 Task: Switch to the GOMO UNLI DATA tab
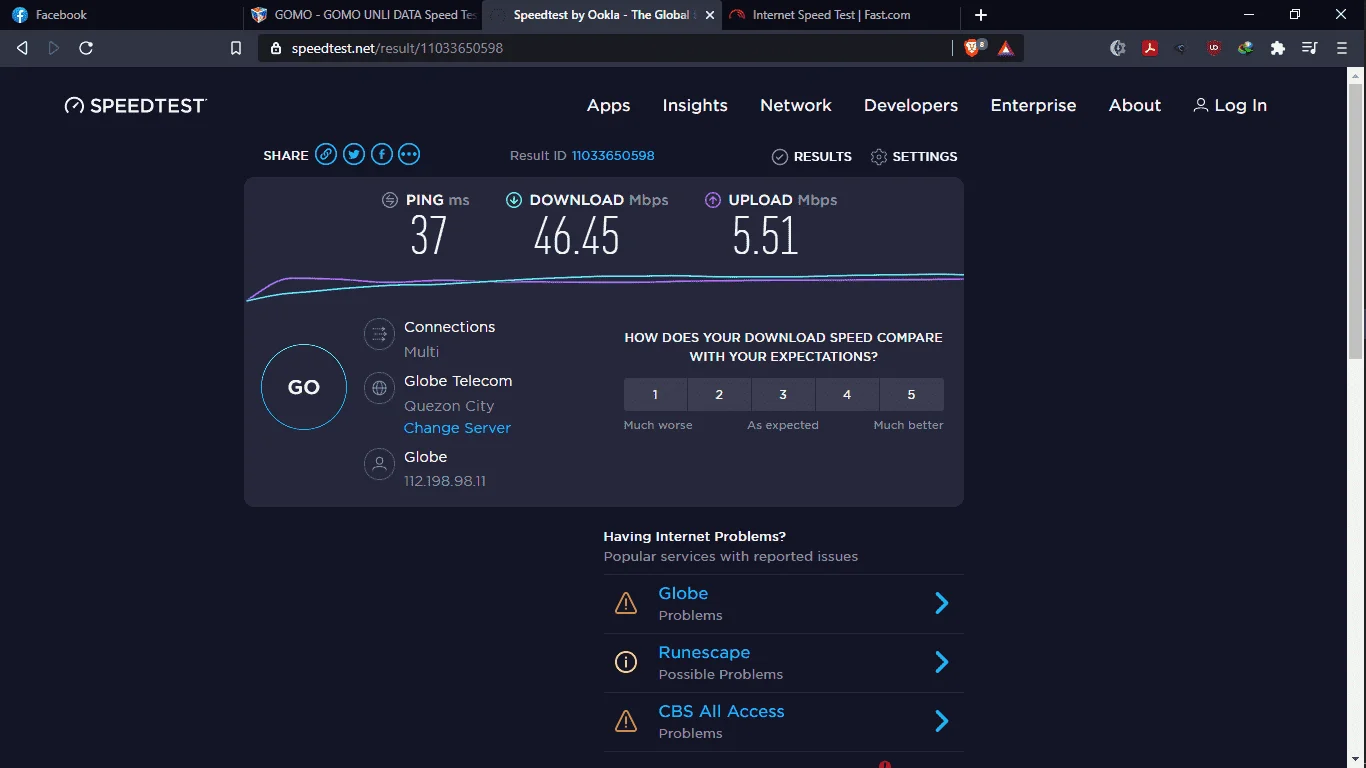362,15
